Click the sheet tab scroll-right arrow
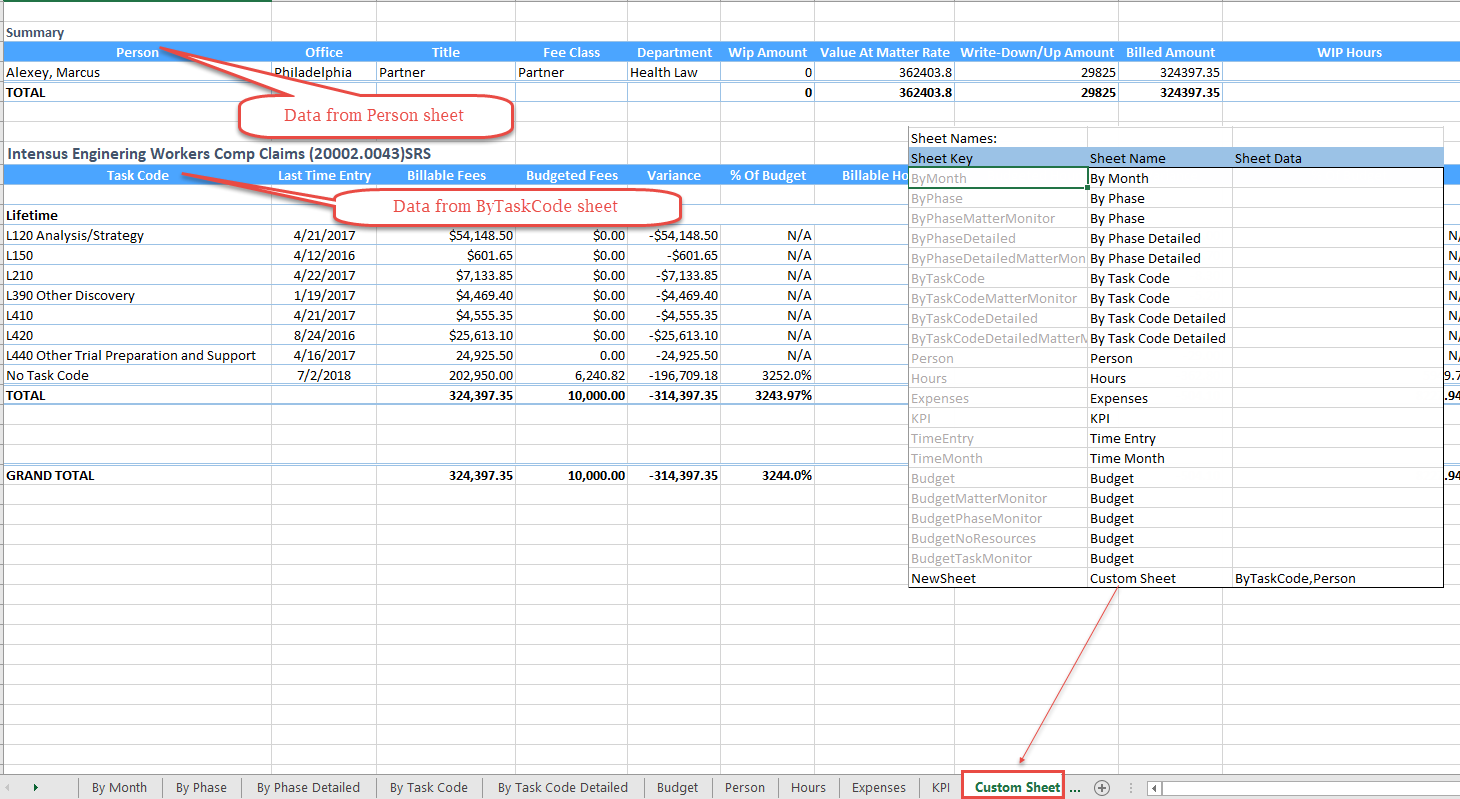 coord(36,787)
